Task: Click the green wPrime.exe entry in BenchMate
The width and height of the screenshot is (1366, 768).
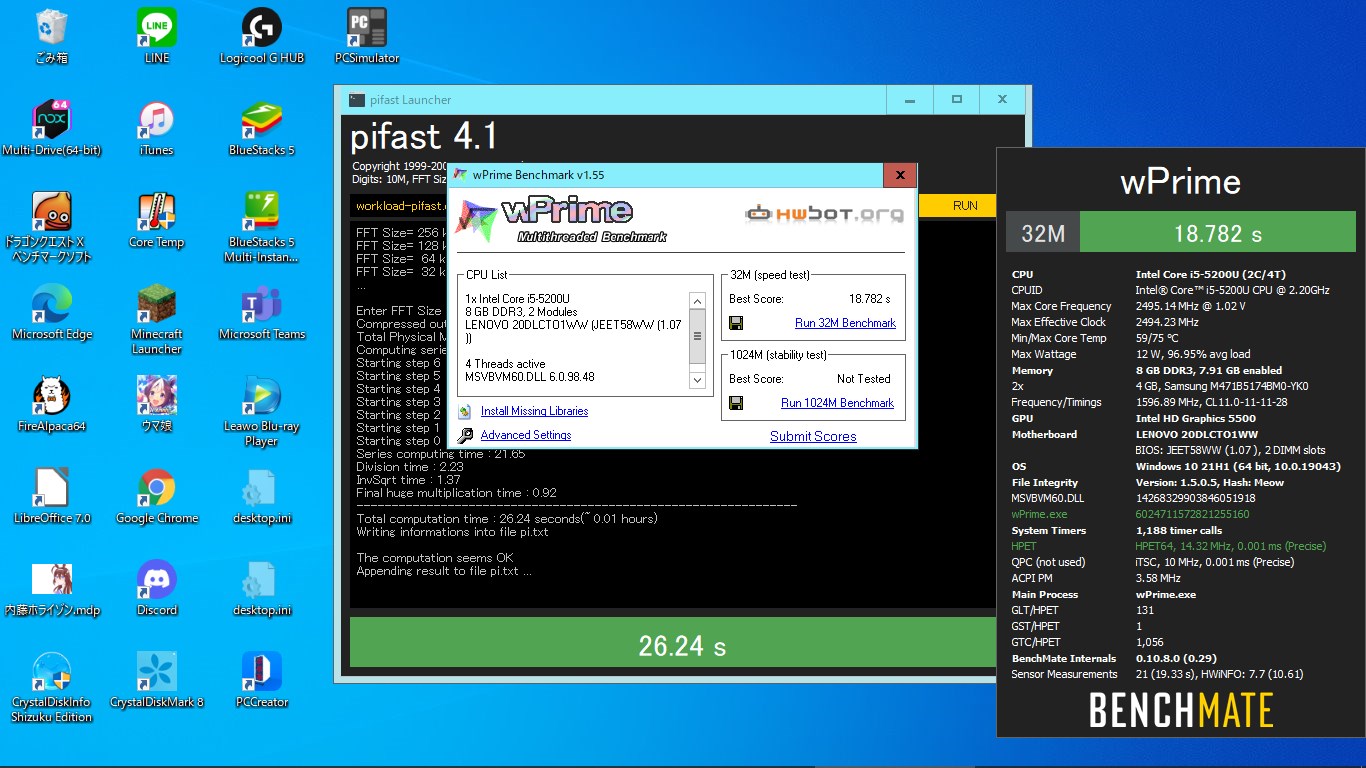Action: click(x=1039, y=514)
